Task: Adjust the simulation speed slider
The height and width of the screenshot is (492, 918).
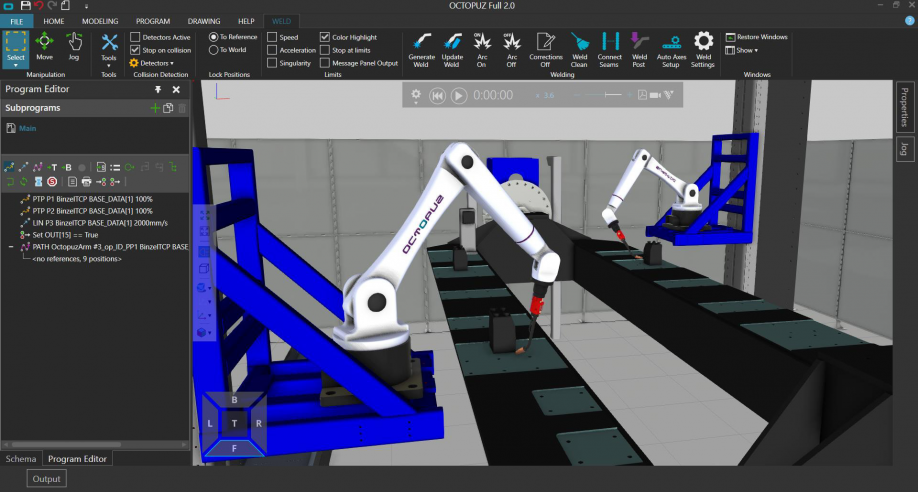Action: click(603, 95)
